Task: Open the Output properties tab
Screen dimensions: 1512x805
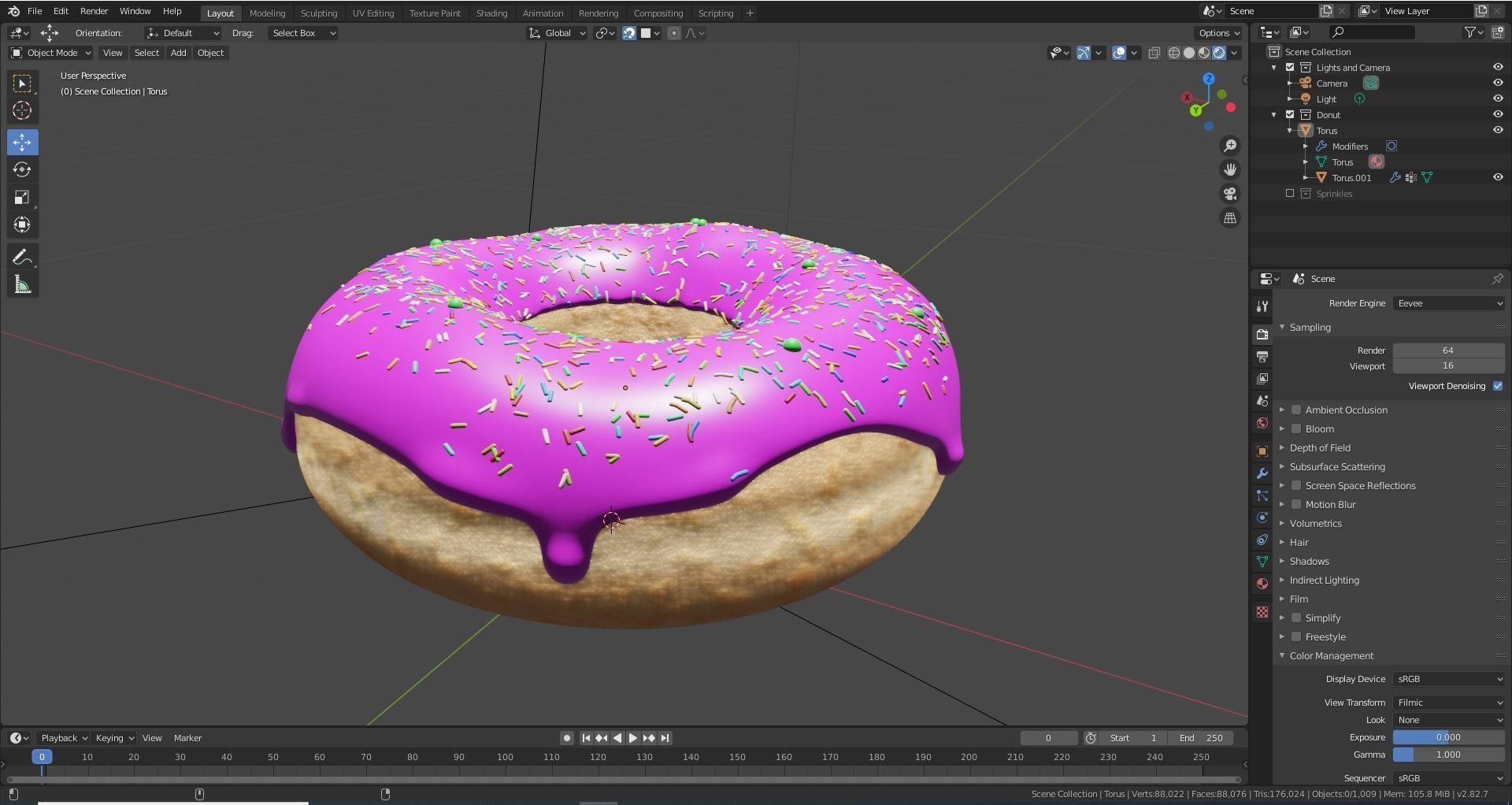Action: (x=1262, y=357)
